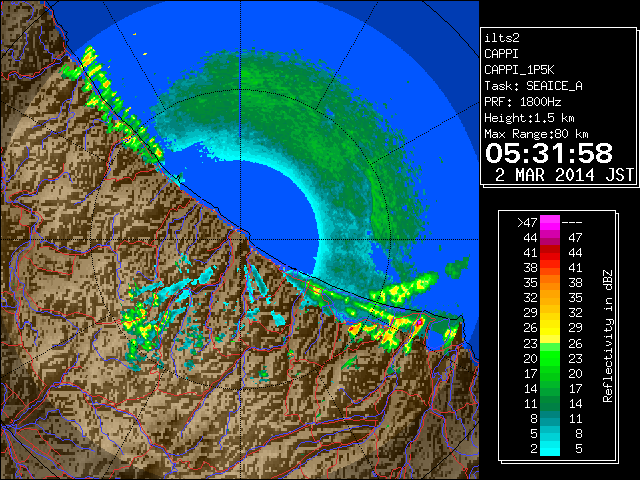
Task: Click the Max Range:80 km line
Action: tap(536, 134)
